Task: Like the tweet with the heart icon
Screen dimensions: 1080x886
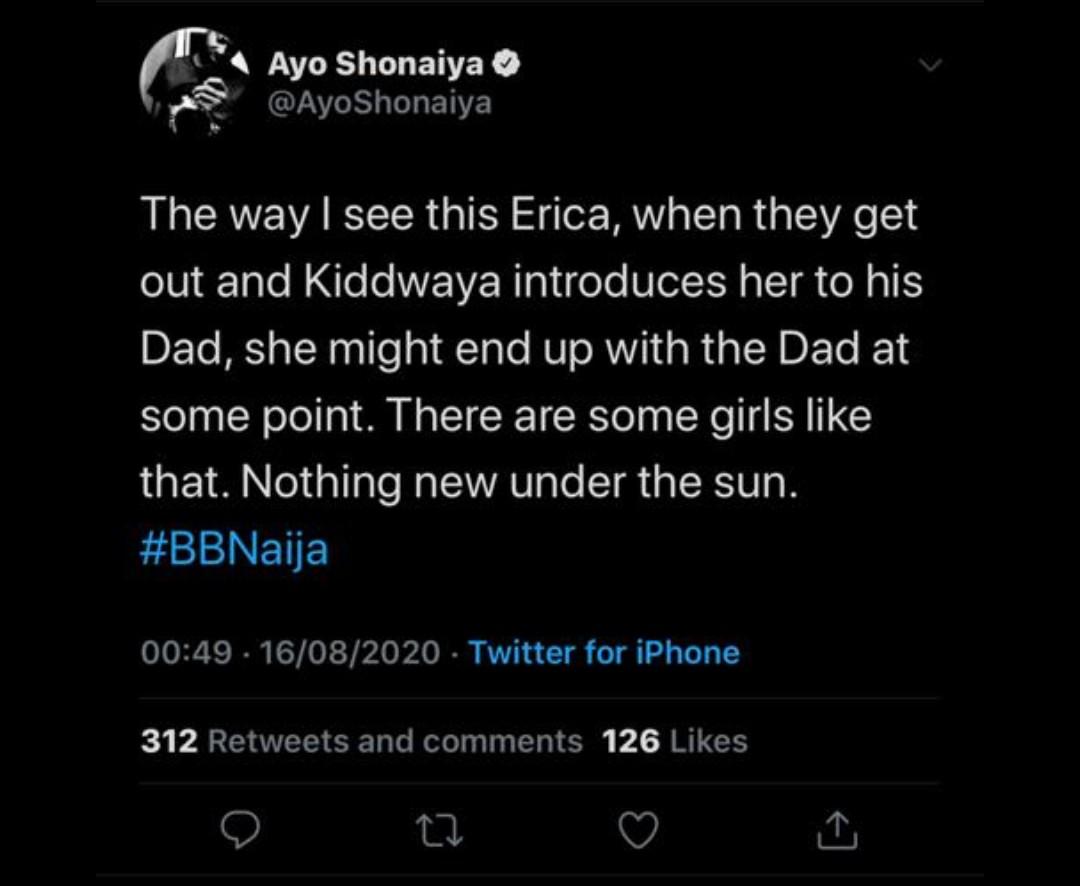Action: tap(640, 827)
